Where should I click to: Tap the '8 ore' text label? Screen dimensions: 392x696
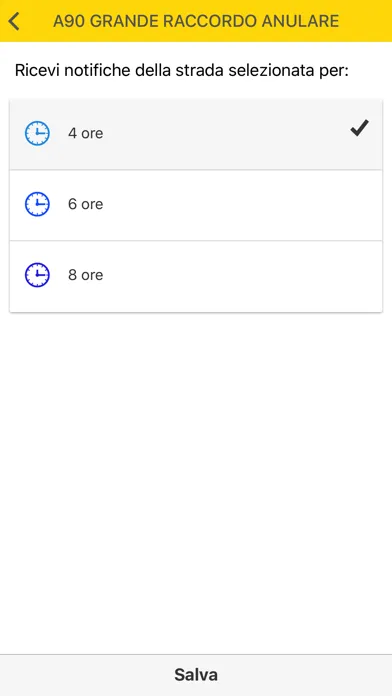(85, 275)
